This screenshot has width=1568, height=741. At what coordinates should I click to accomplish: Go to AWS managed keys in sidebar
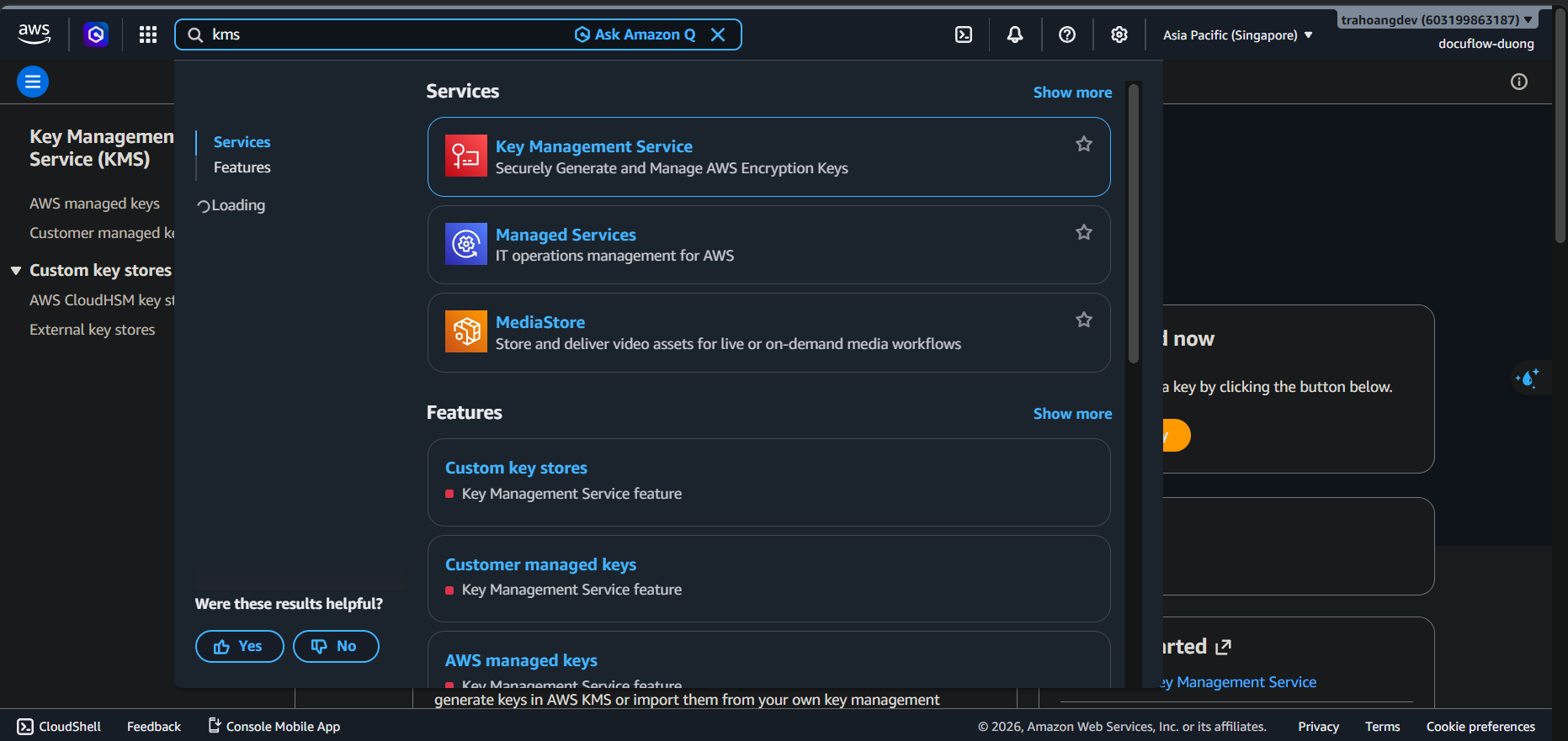point(94,204)
